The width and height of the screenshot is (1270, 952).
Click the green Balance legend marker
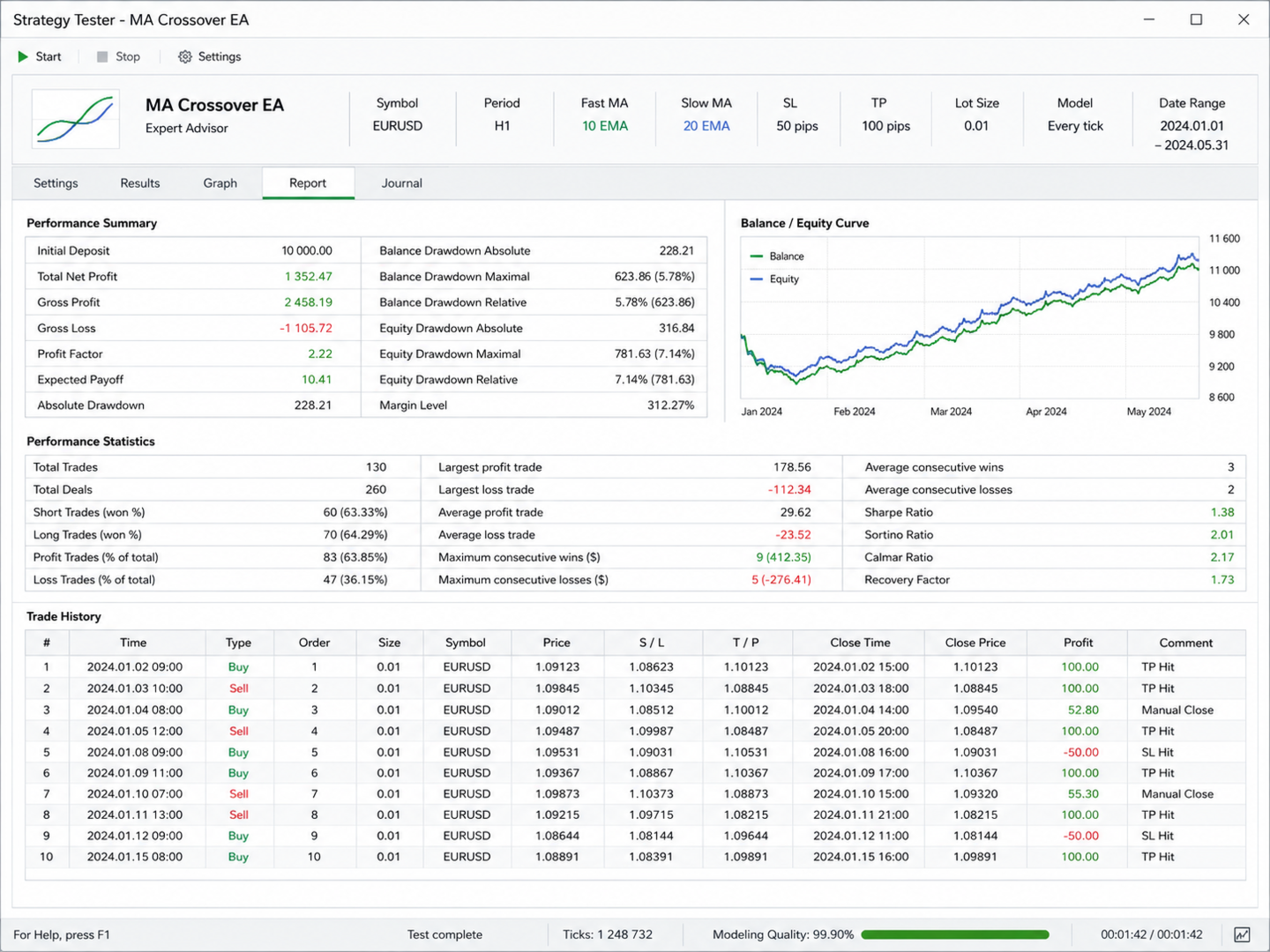pos(756,257)
